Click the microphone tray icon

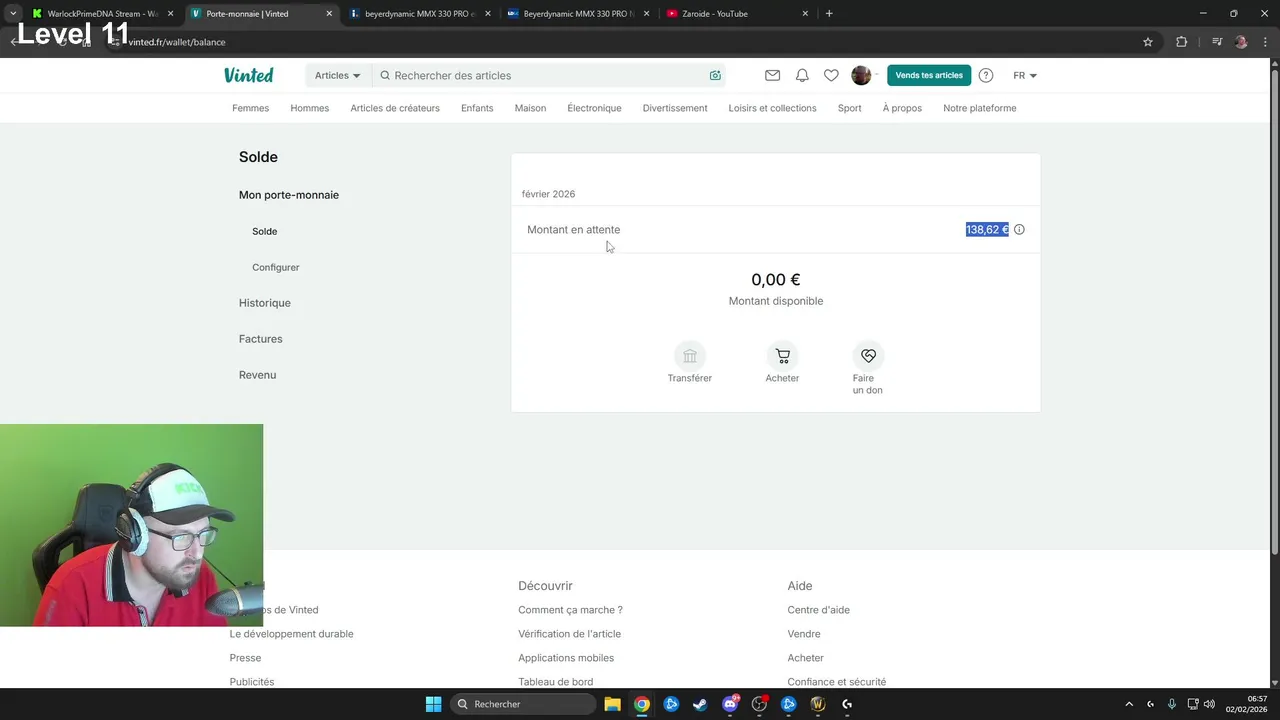point(1171,704)
